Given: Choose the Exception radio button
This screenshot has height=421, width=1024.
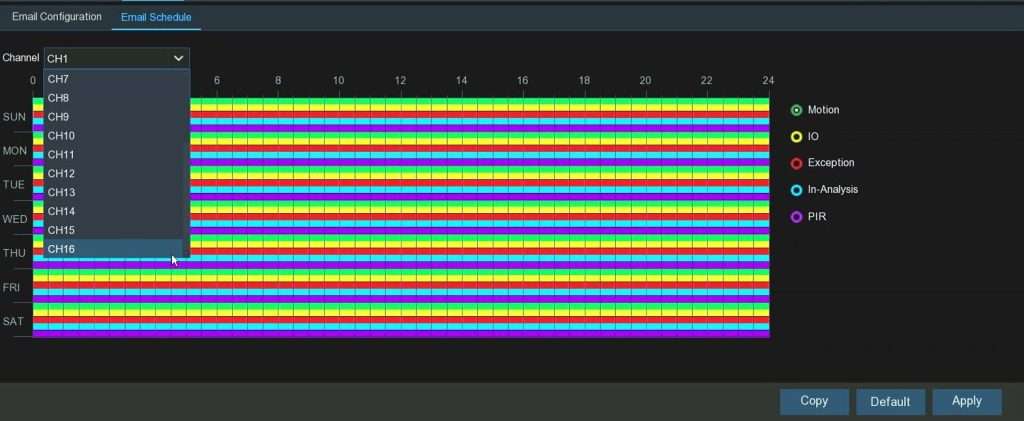Looking at the screenshot, I should [797, 163].
